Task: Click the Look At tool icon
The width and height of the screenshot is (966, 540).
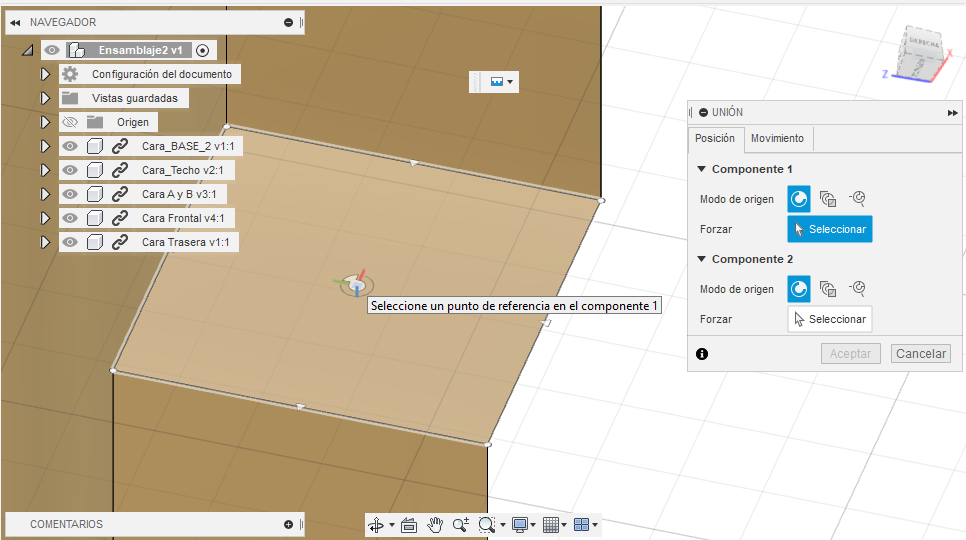Action: tap(408, 525)
